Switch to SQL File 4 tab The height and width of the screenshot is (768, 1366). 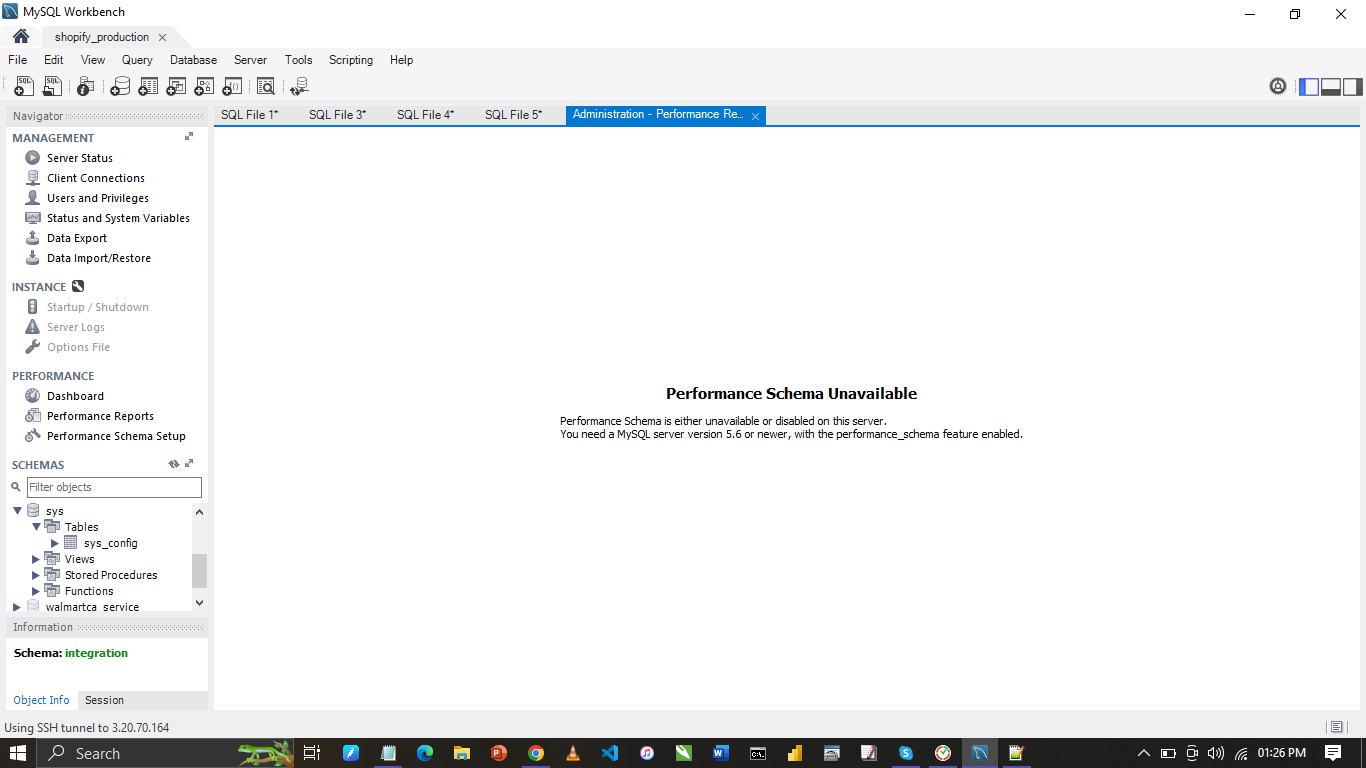(x=426, y=115)
